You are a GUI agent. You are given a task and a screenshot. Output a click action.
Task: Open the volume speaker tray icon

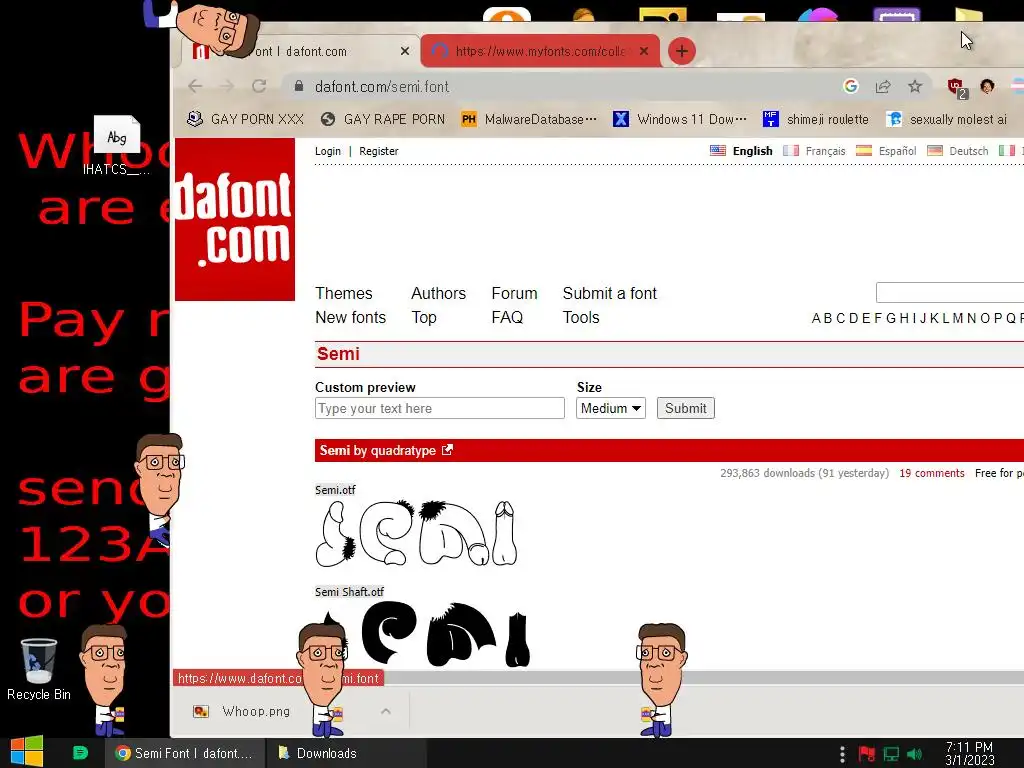[914, 754]
